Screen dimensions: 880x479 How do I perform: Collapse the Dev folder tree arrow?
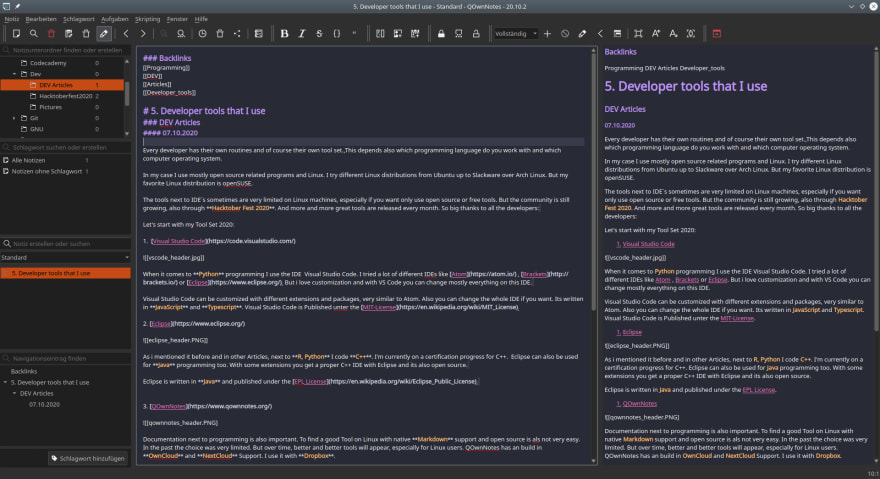click(15, 74)
